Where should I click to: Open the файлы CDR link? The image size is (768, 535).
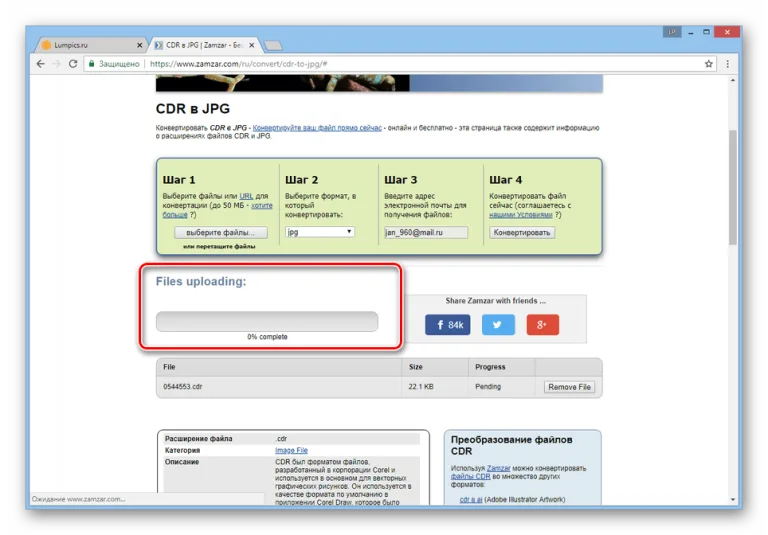[470, 476]
